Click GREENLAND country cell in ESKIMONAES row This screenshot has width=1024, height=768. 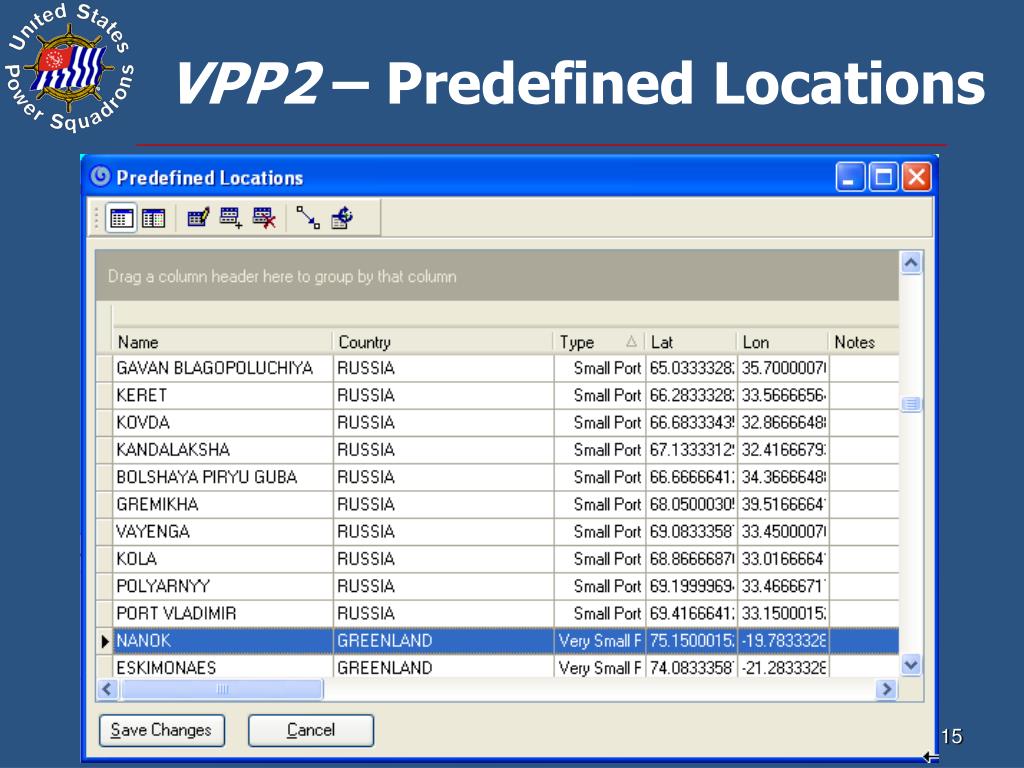tap(443, 667)
